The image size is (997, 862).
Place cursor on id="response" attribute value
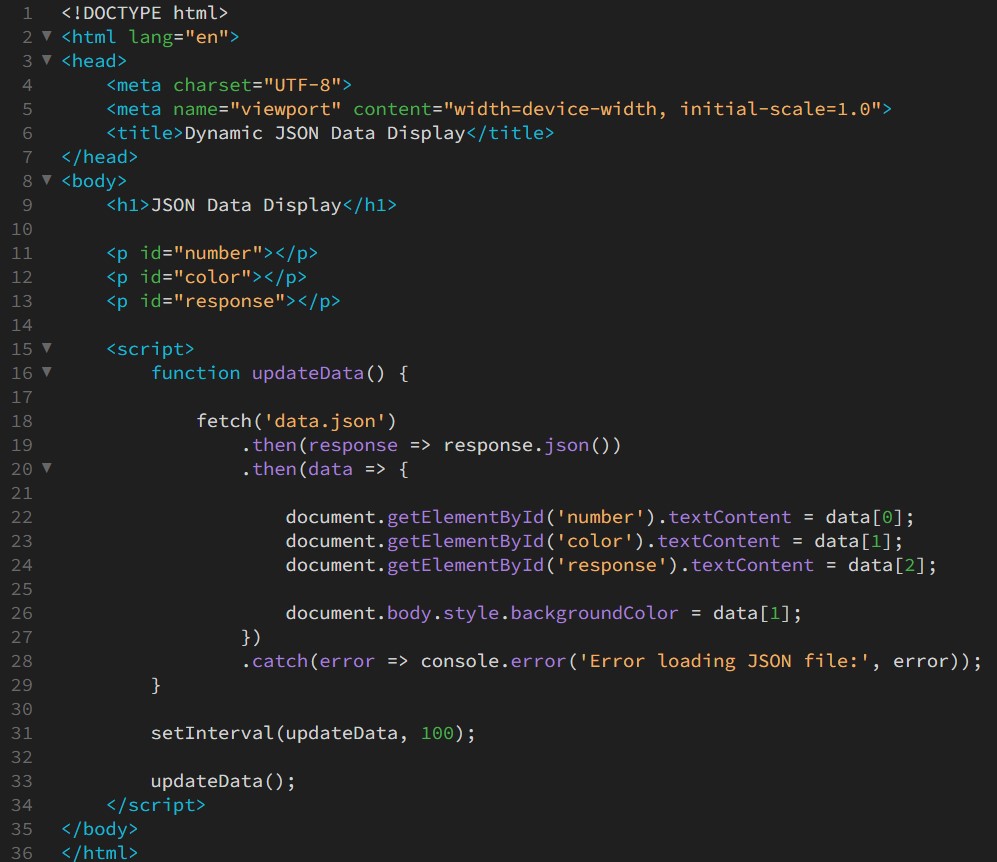(x=235, y=301)
